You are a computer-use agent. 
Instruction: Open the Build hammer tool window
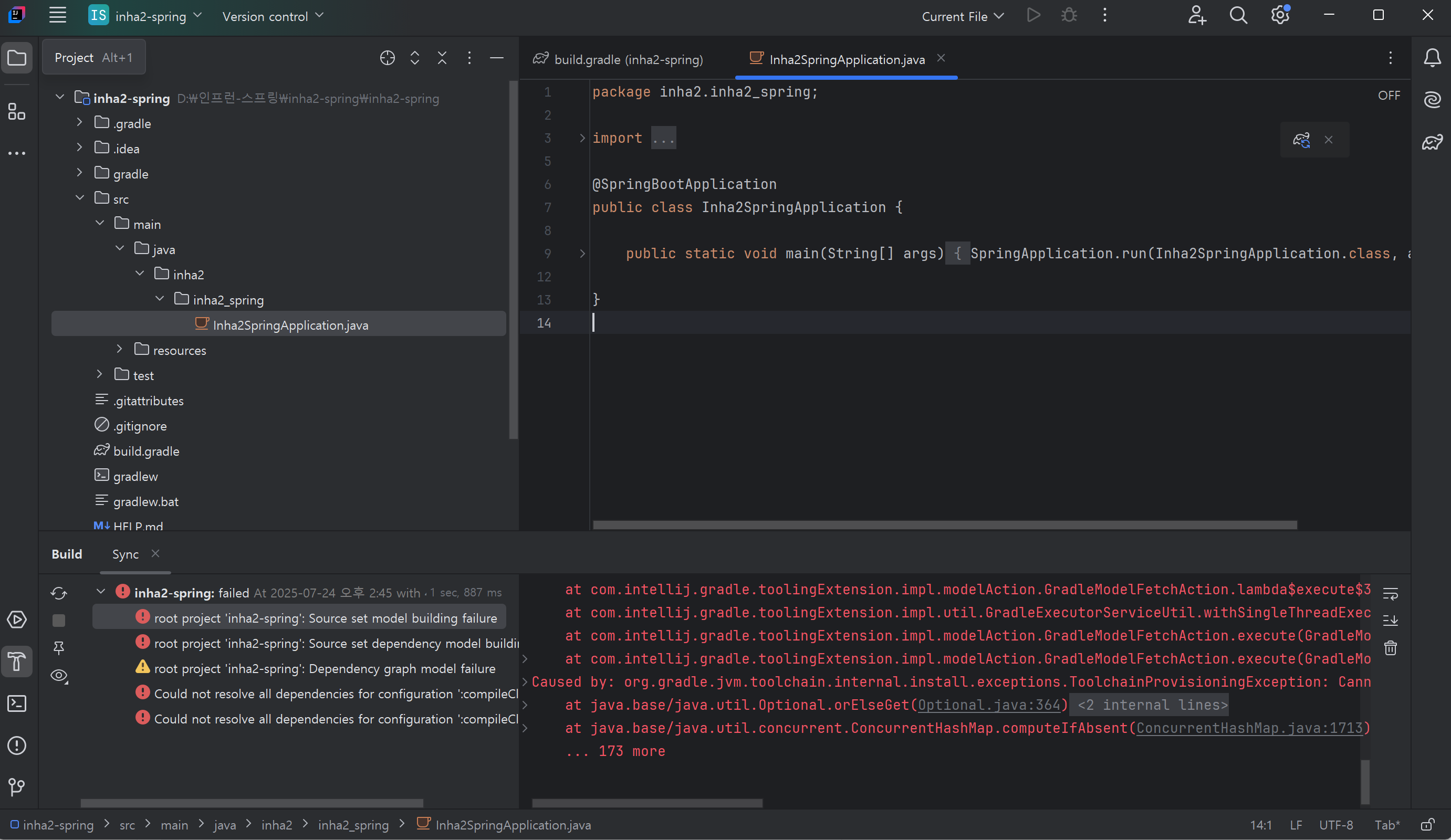pyautogui.click(x=17, y=661)
